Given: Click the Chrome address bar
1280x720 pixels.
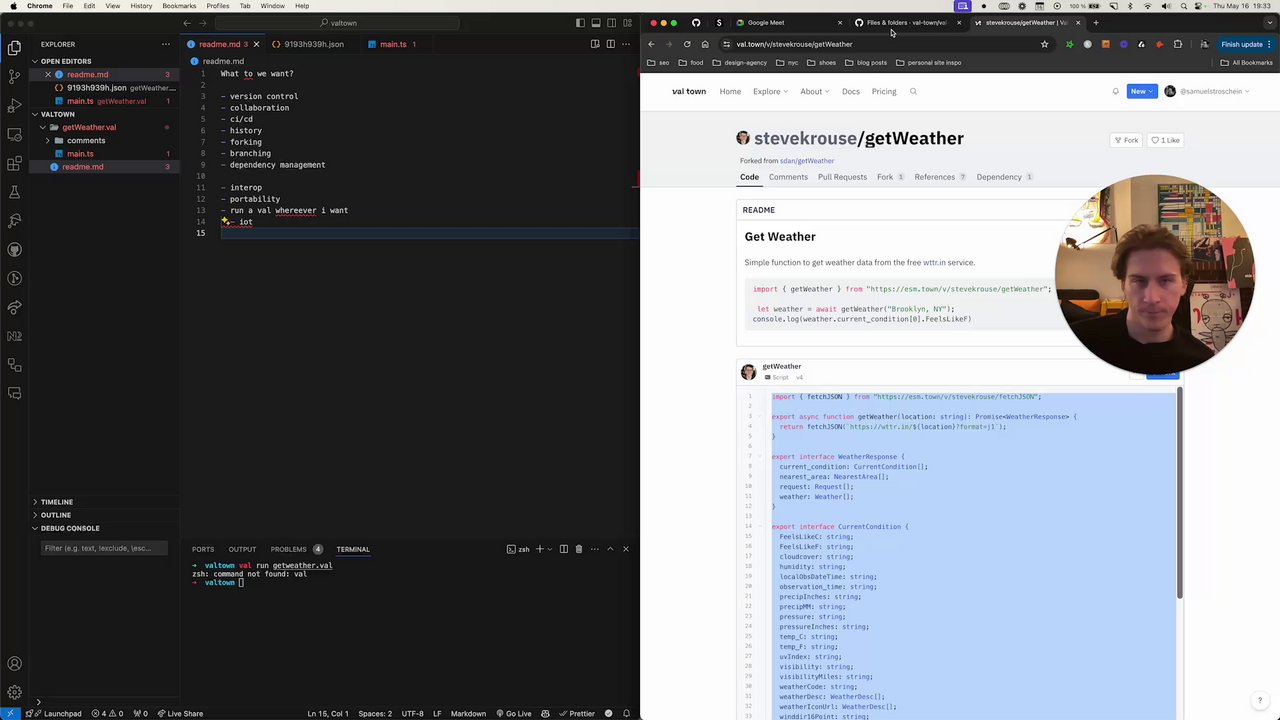Looking at the screenshot, I should pyautogui.click(x=885, y=44).
